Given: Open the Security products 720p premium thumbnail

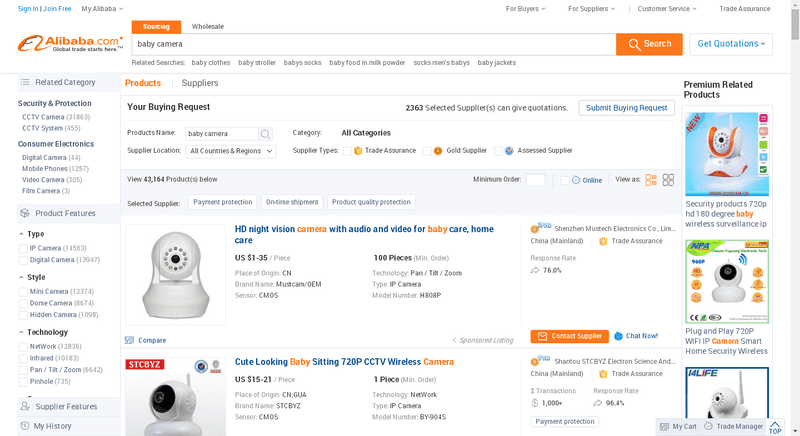Looking at the screenshot, I should pos(727,154).
